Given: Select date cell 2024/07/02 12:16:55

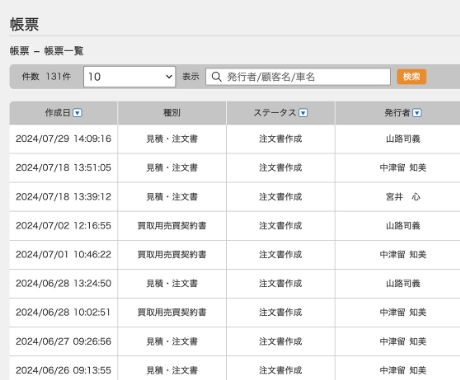Looking at the screenshot, I should click(x=63, y=226).
